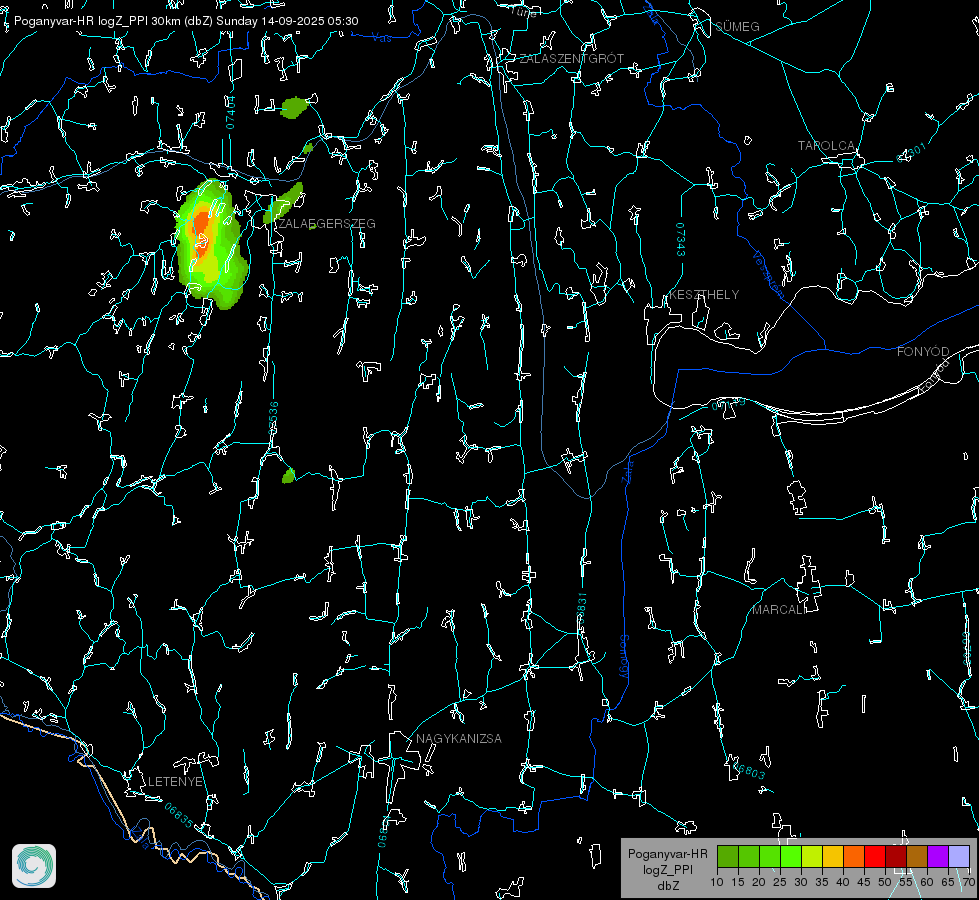Click the small green echo north of Zalaegerszeg
Image resolution: width=979 pixels, height=900 pixels.
pos(294,107)
